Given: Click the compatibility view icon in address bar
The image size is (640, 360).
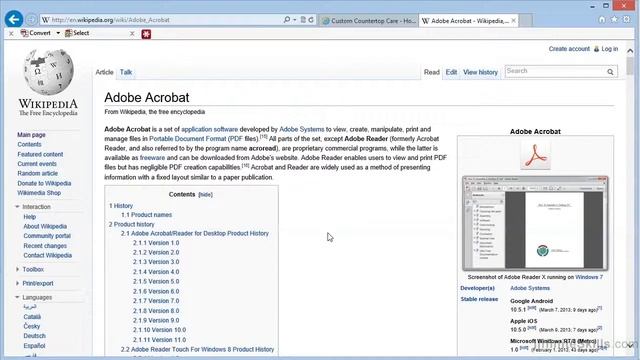Looking at the screenshot, I should point(303,20).
